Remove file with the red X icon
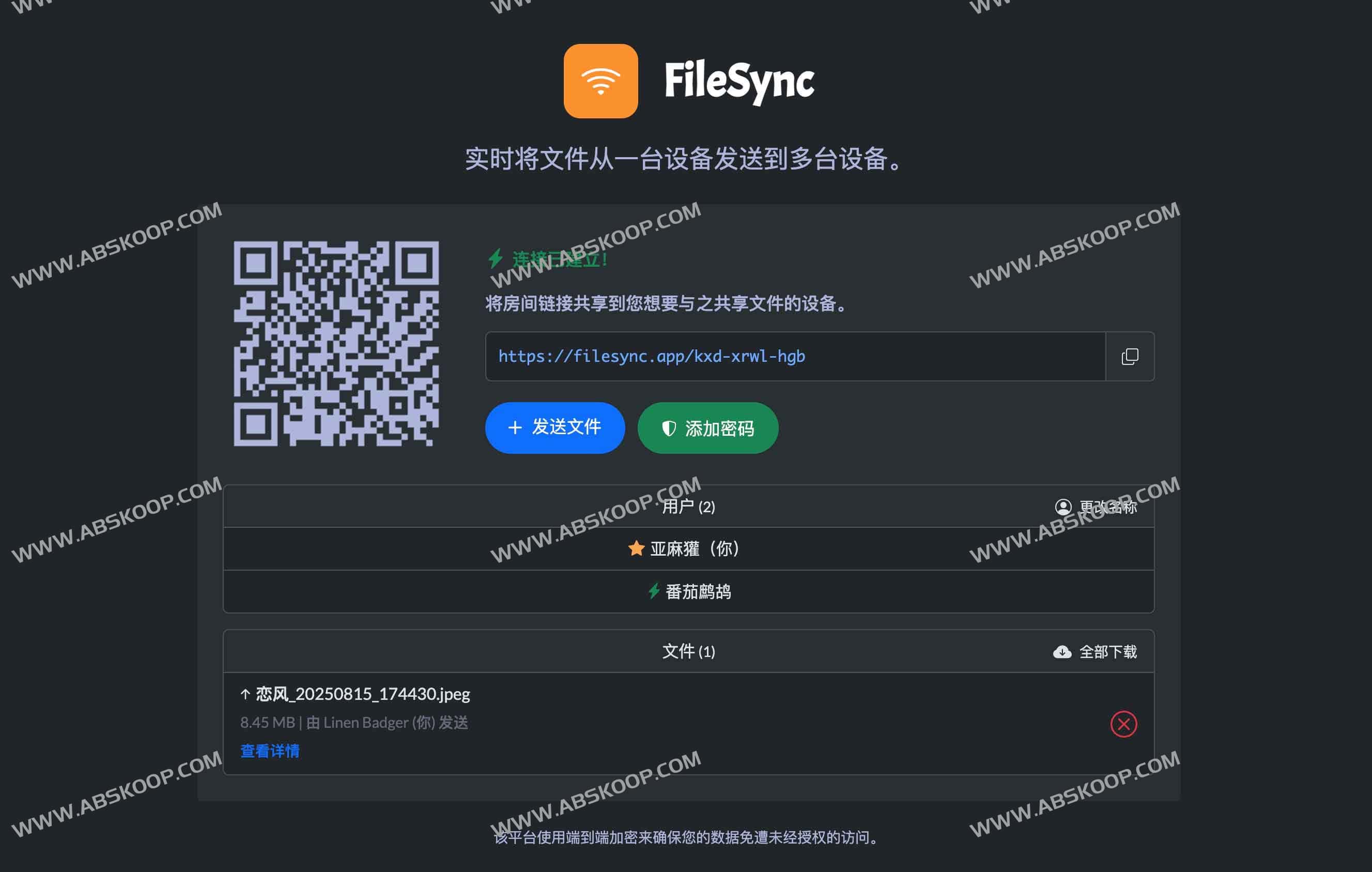 click(1123, 724)
